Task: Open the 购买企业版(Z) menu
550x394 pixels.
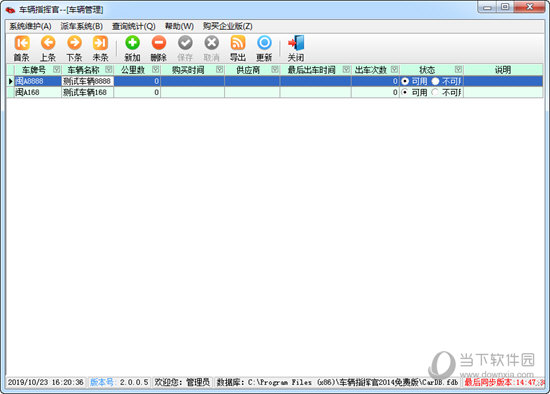Action: coord(228,26)
